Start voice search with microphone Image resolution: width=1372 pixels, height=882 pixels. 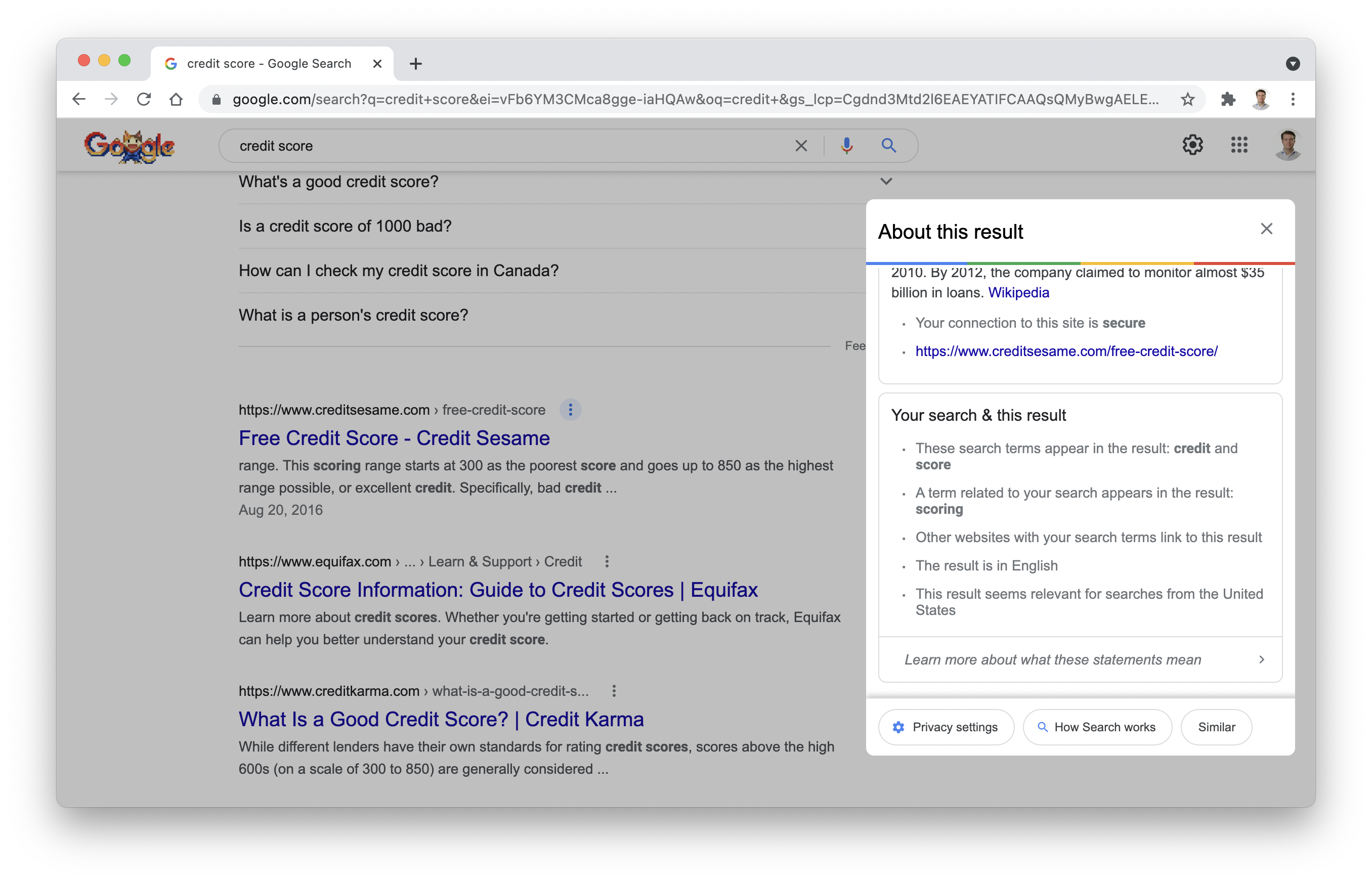[846, 146]
